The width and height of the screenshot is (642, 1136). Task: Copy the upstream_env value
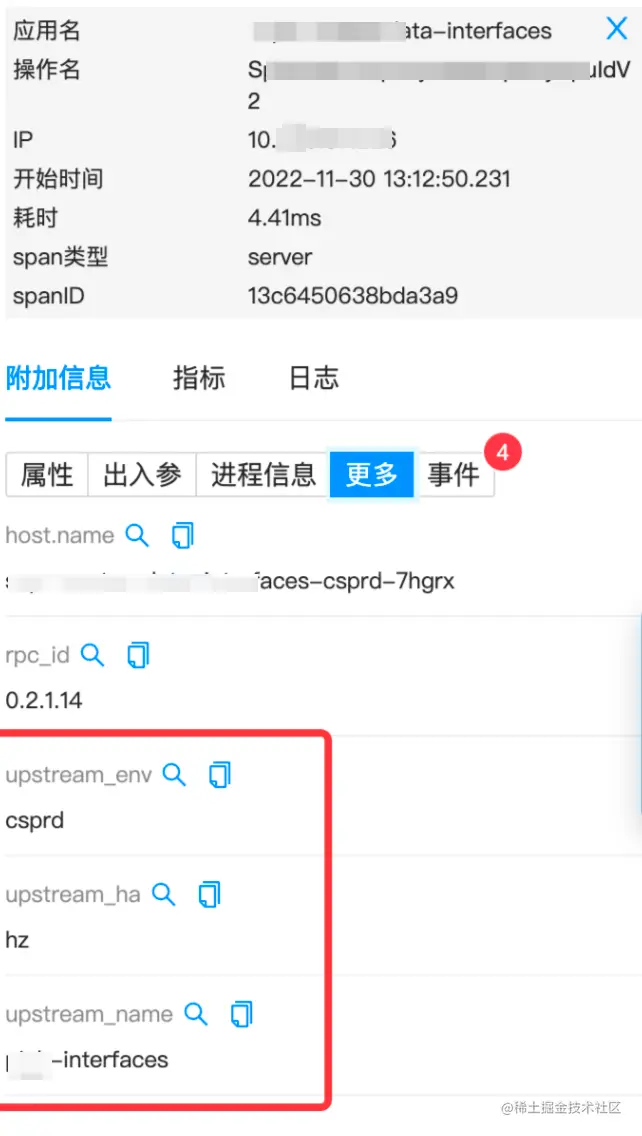(x=220, y=774)
